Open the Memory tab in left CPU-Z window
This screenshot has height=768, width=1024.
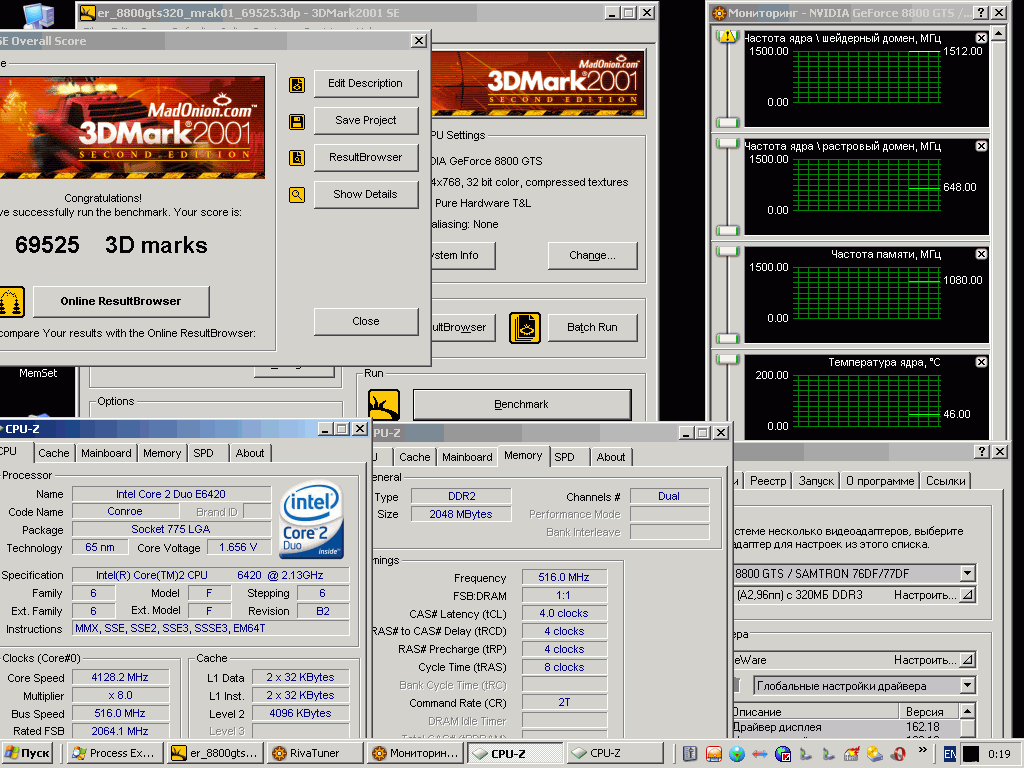coord(162,453)
